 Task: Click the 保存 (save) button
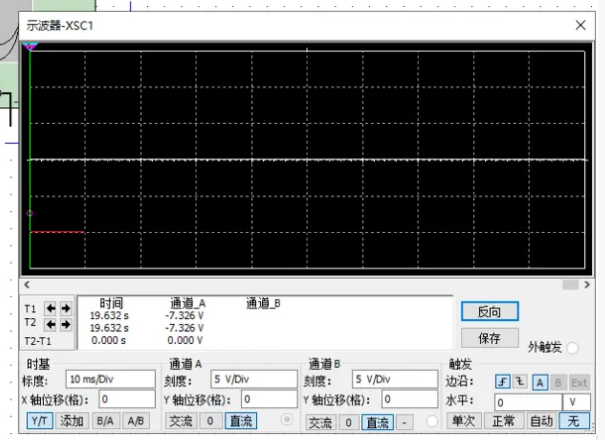tap(490, 338)
